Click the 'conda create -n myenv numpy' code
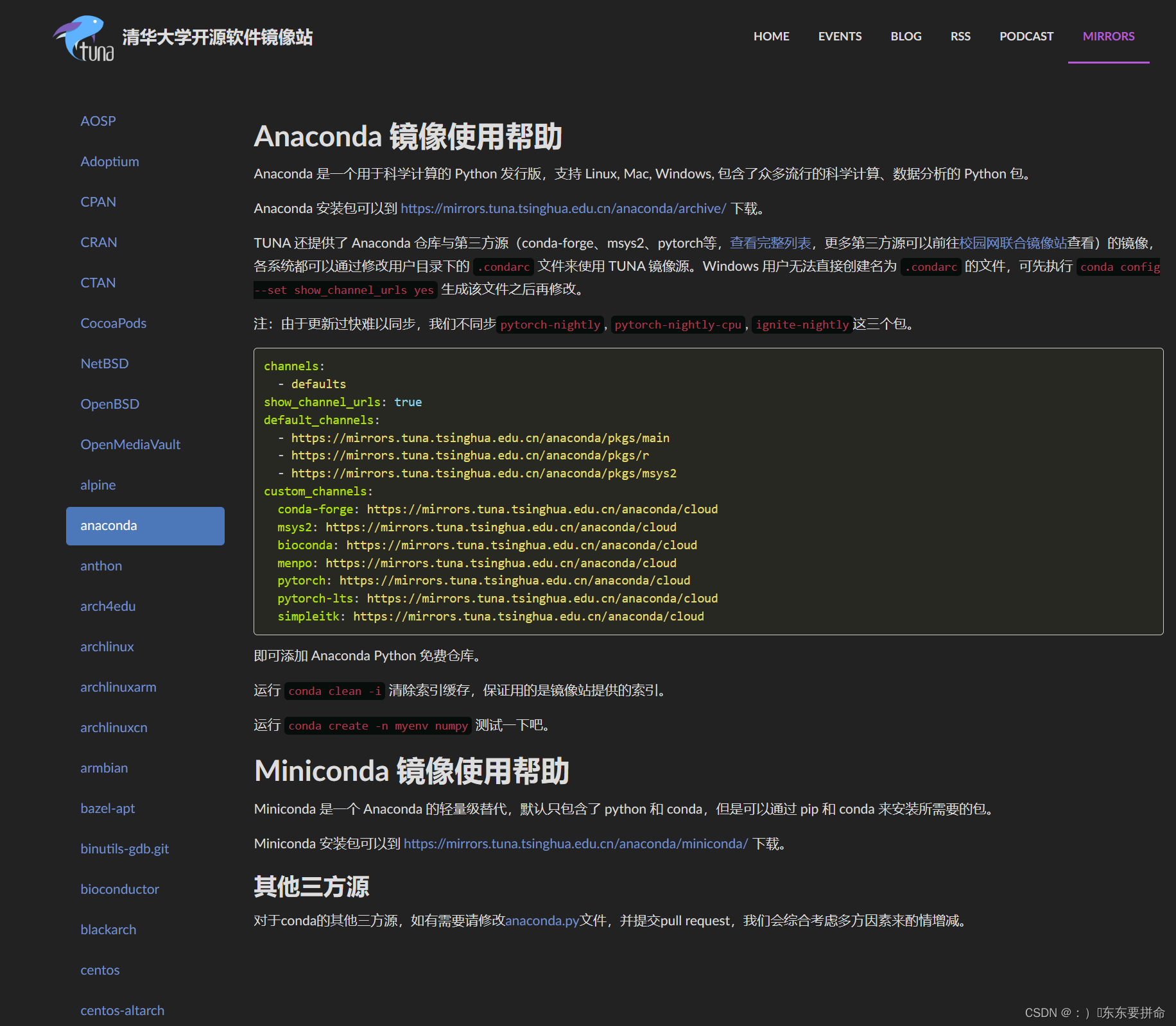Viewport: 1176px width, 1026px height. pyautogui.click(x=378, y=726)
